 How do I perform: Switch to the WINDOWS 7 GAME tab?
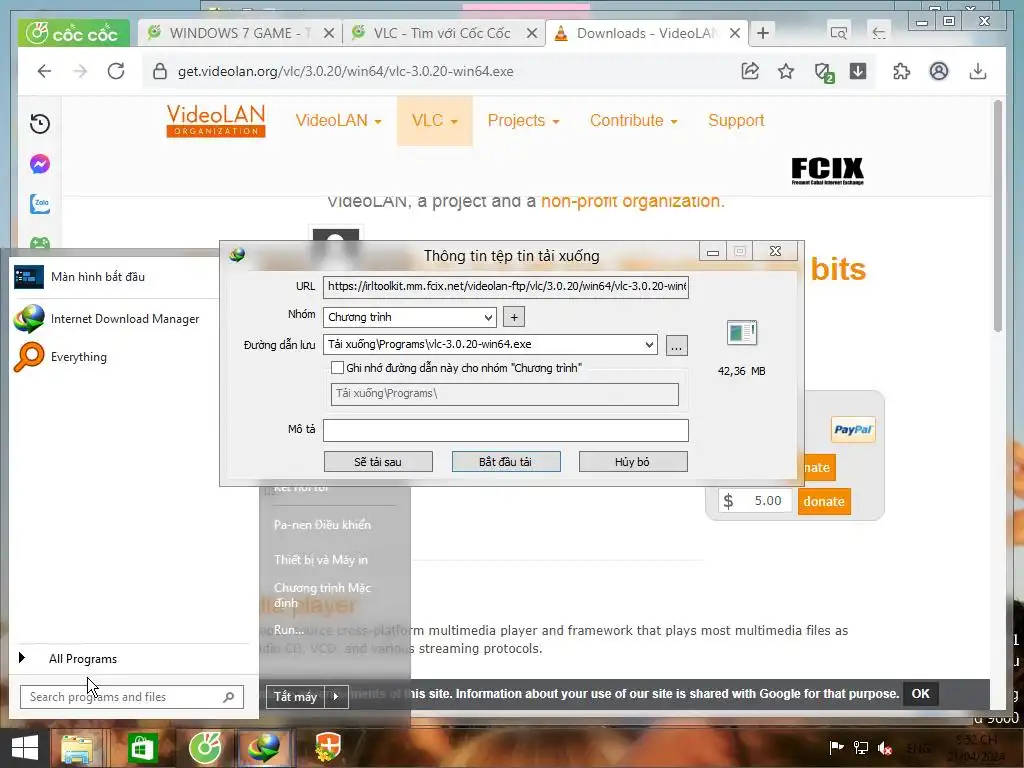click(240, 33)
